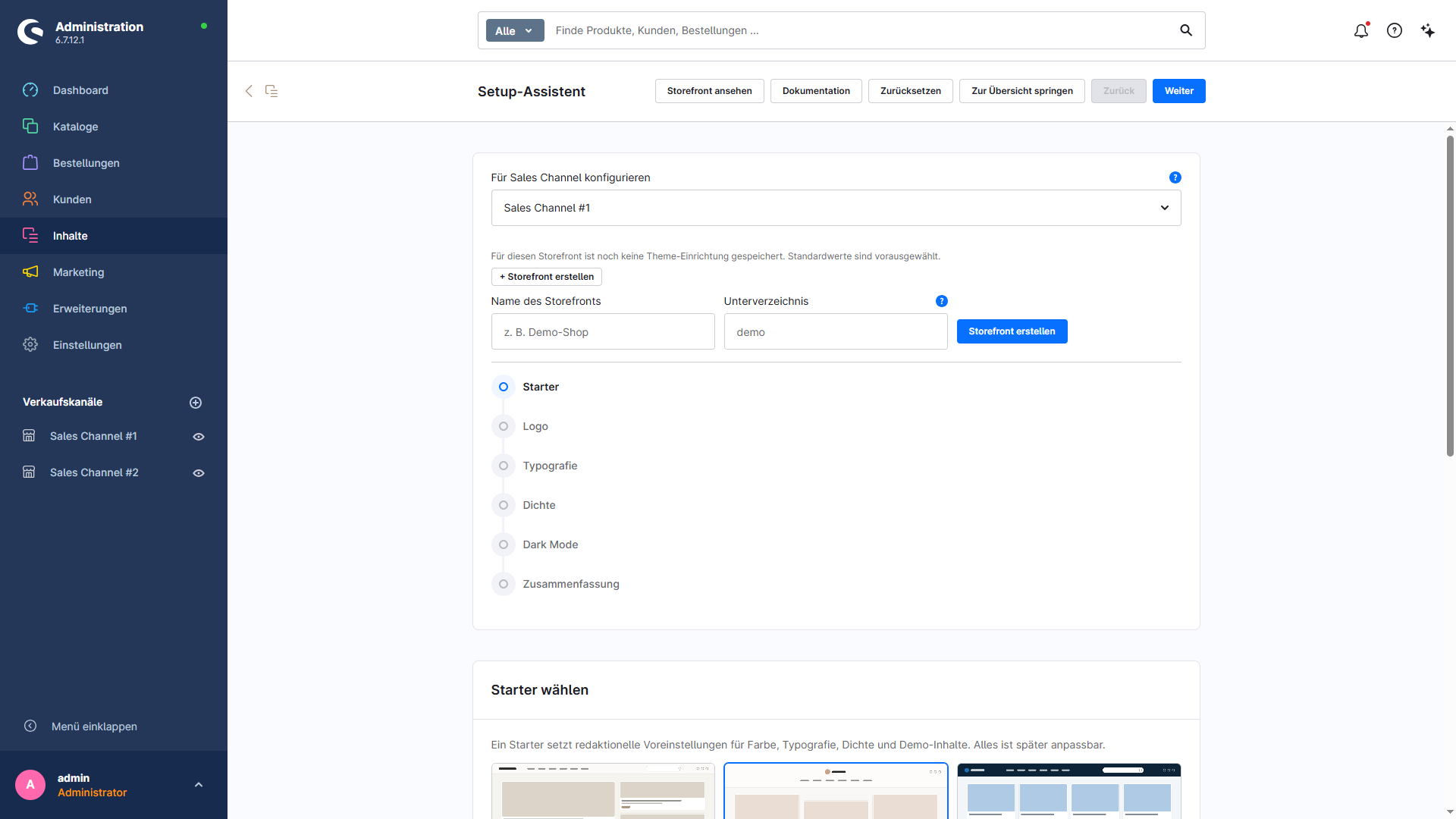Click the admin avatar circle

pyautogui.click(x=30, y=785)
